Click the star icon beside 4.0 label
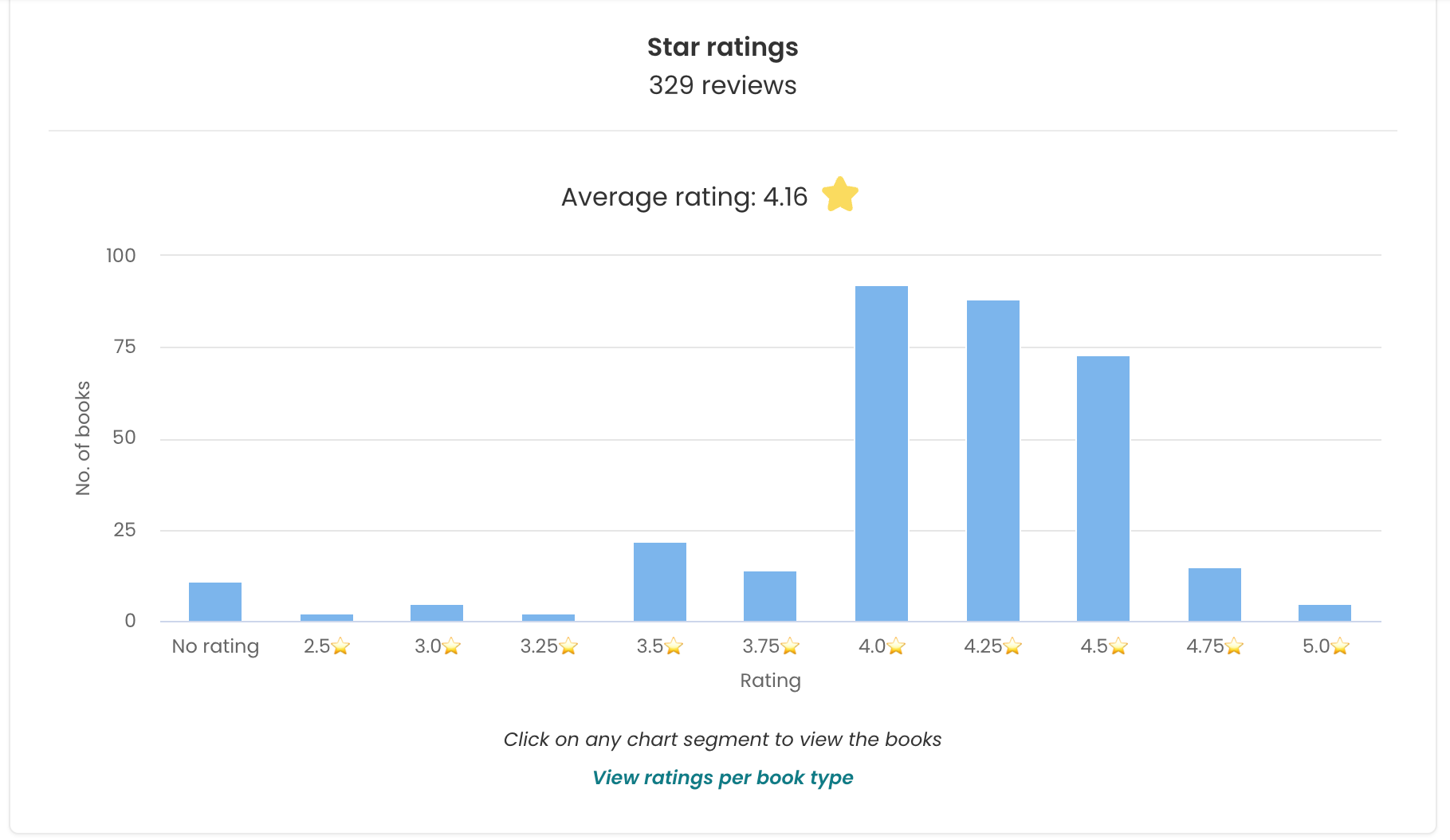 pyautogui.click(x=896, y=646)
